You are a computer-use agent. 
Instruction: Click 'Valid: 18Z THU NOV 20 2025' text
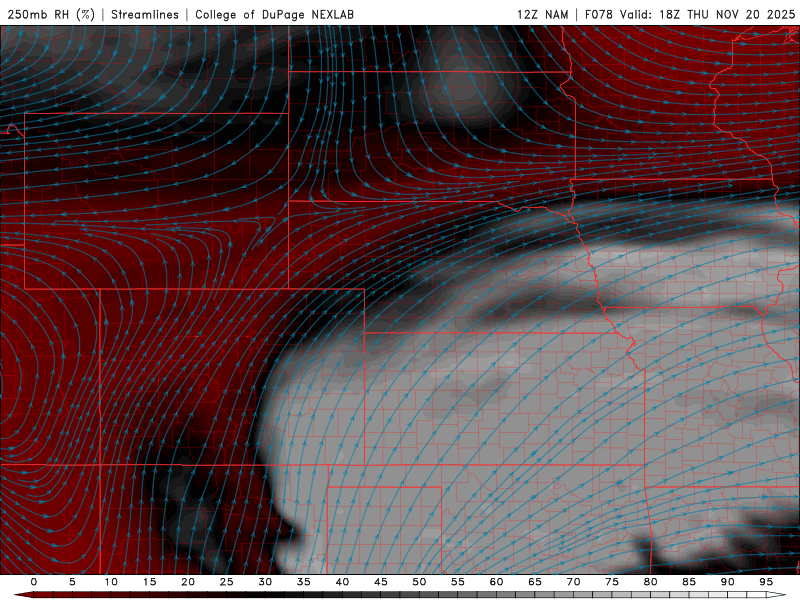click(x=707, y=14)
